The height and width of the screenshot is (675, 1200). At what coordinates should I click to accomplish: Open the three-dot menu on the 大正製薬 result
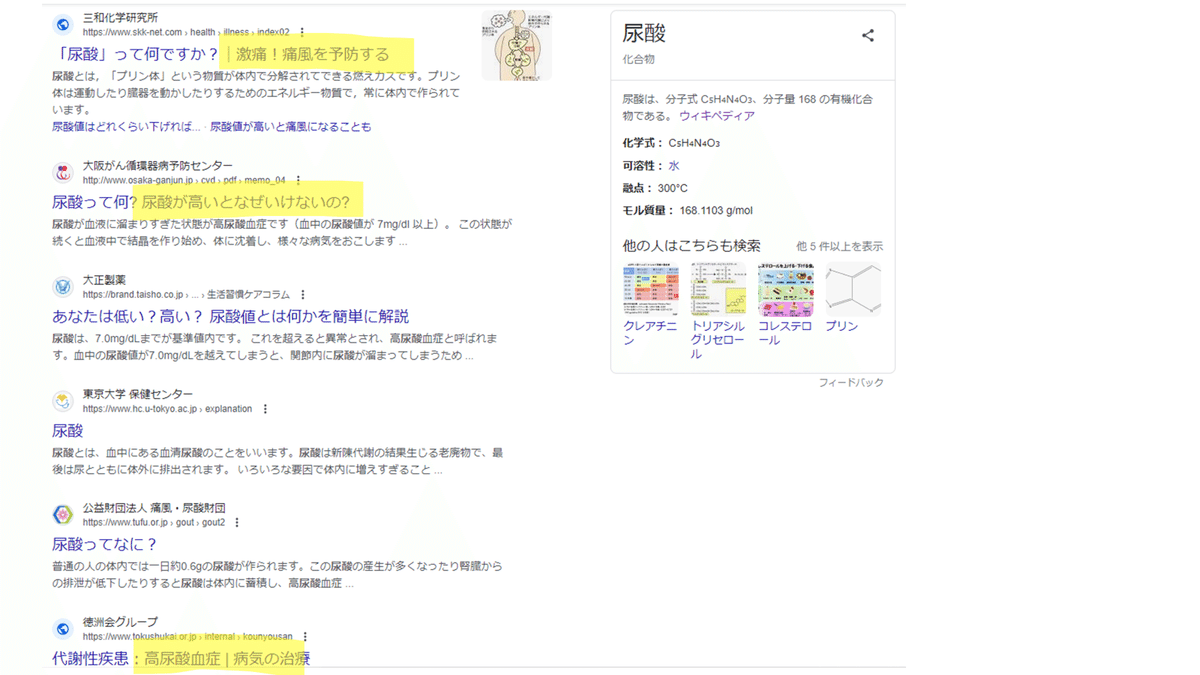coord(303,293)
